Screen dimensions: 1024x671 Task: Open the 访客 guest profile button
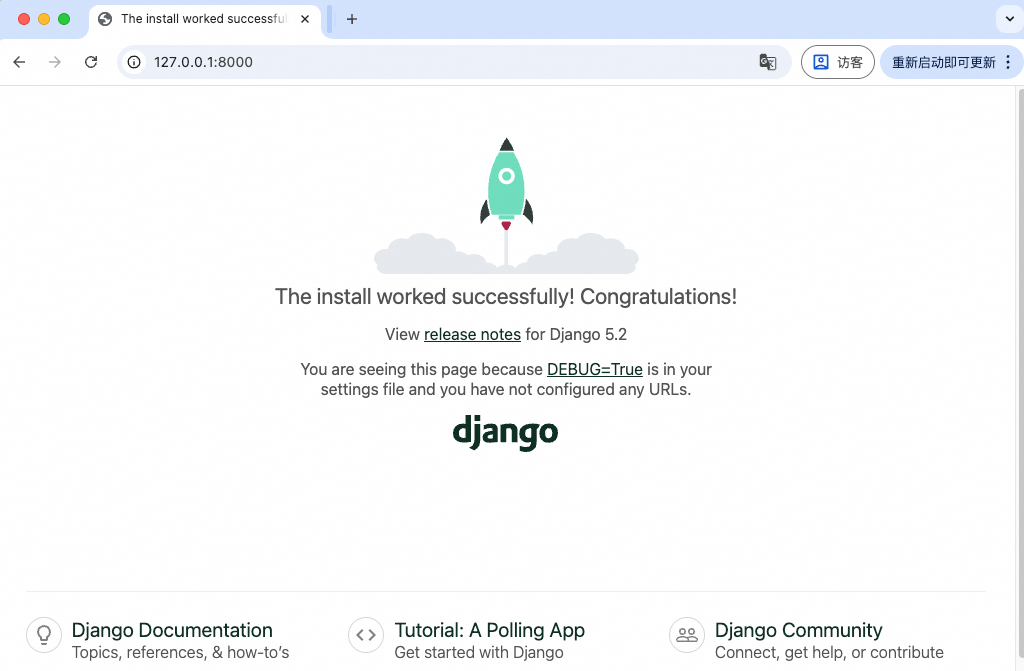tap(838, 62)
